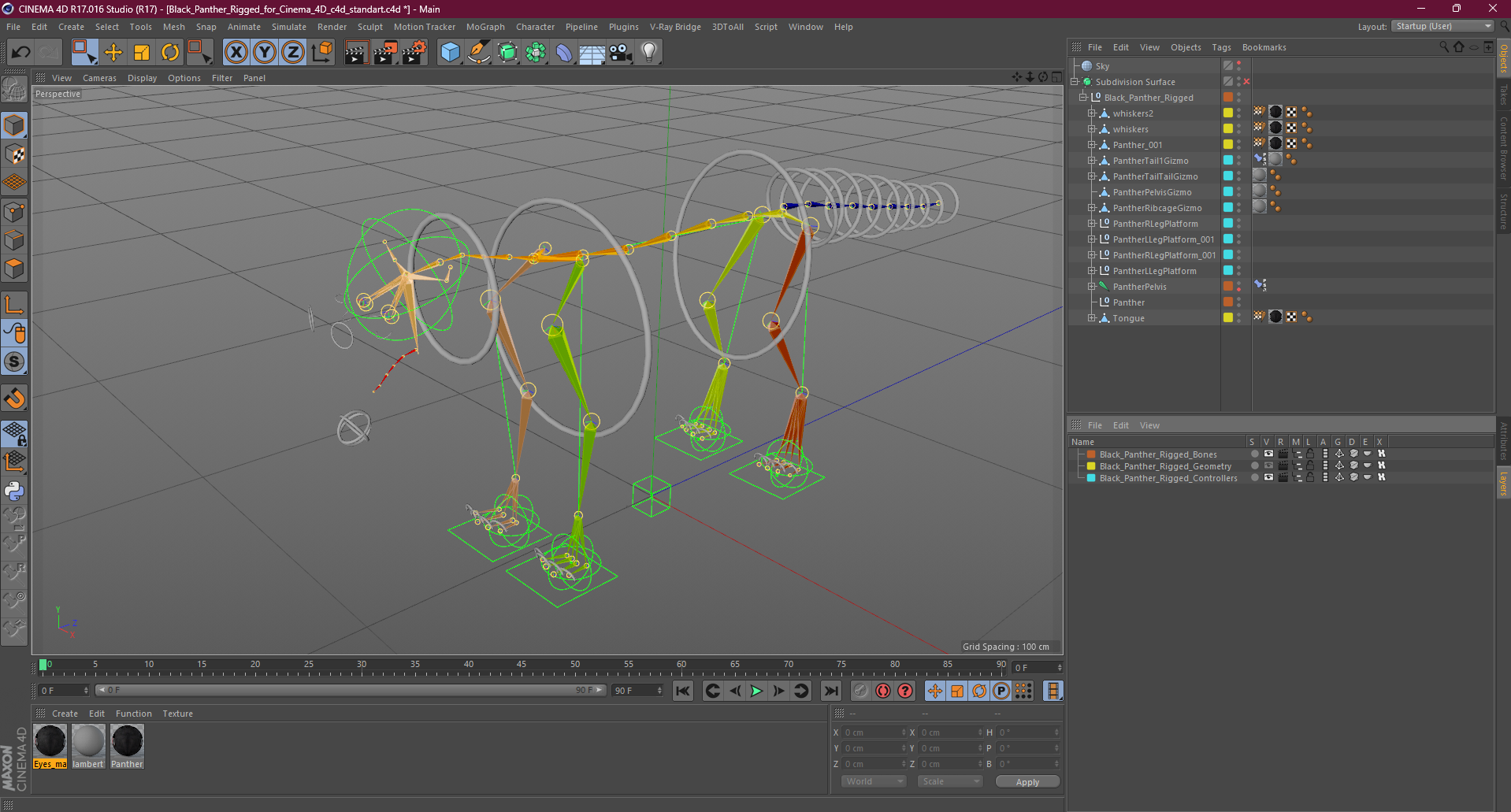Expand the Tongue object
1511x812 pixels.
click(1092, 318)
